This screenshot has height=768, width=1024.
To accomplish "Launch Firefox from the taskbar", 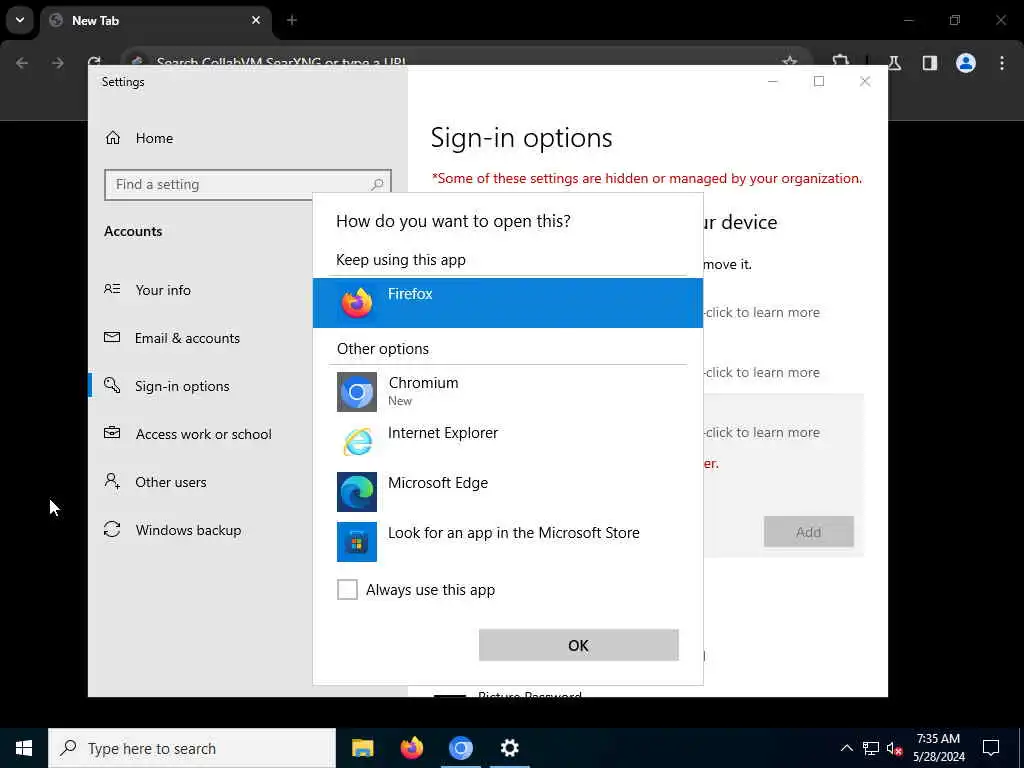I will point(411,748).
